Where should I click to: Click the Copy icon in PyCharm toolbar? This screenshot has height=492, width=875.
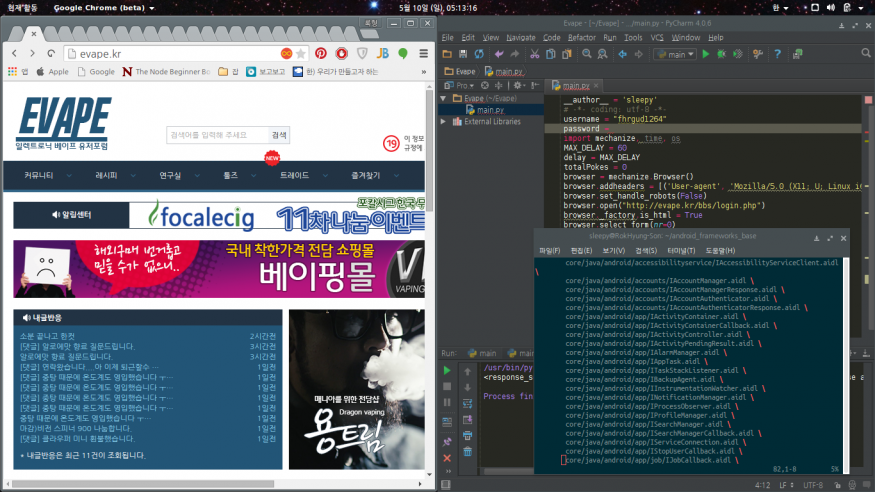pos(550,54)
